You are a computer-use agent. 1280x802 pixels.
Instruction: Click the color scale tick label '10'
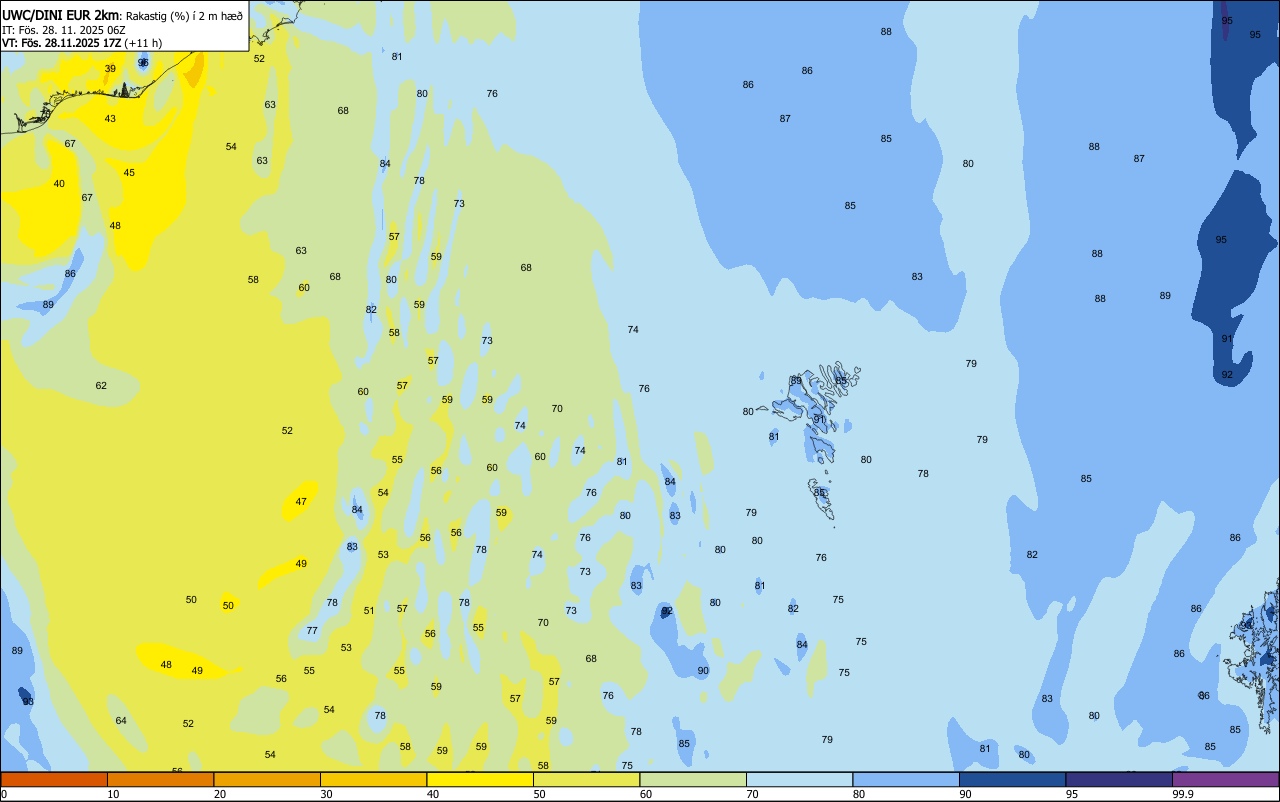click(113, 794)
